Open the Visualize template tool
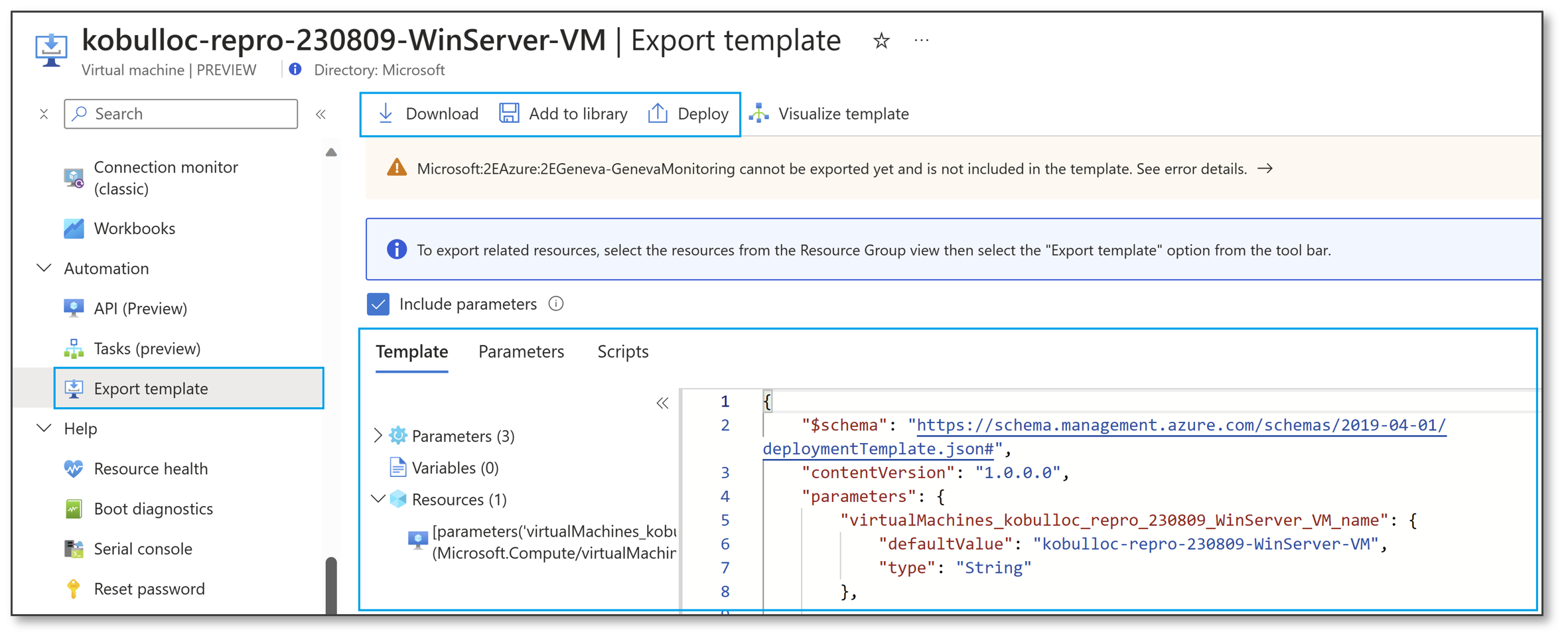Image resolution: width=1568 pixels, height=644 pixels. (759, 113)
